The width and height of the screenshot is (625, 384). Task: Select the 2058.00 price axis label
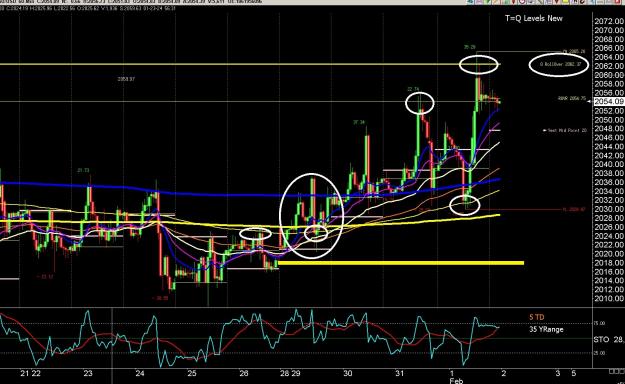pyautogui.click(x=609, y=84)
